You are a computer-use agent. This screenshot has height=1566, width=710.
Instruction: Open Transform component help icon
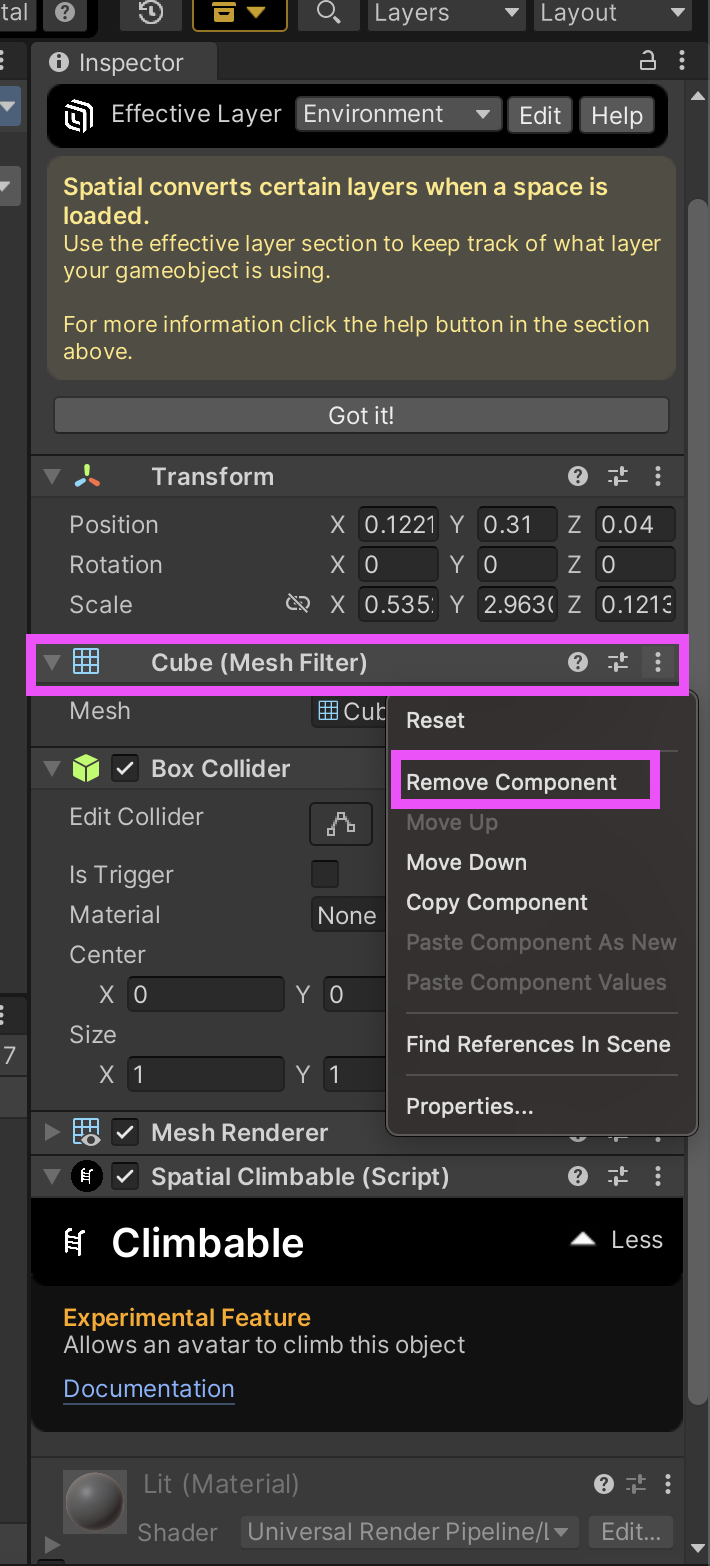pos(577,476)
